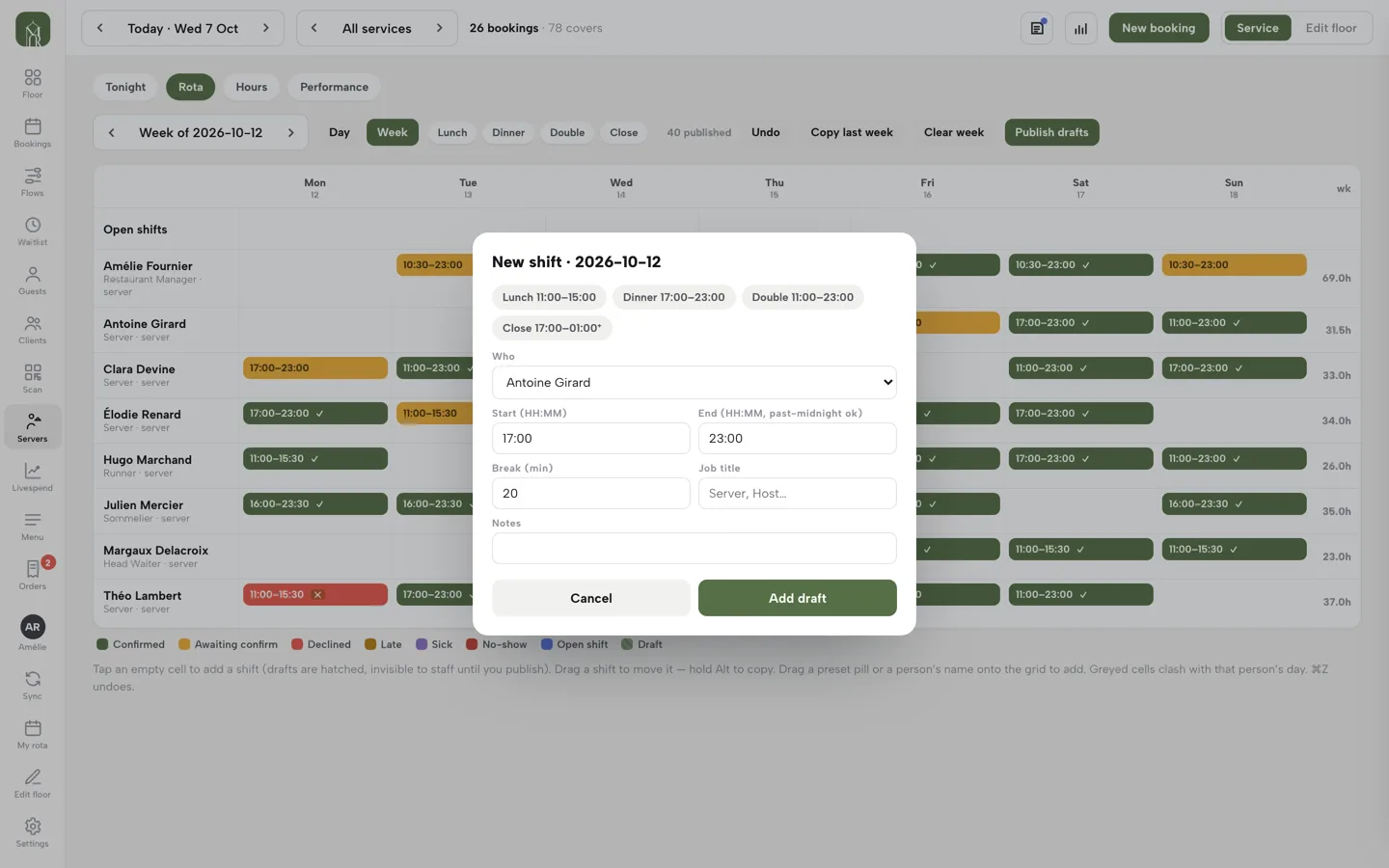Open the Tonight tab
Image resolution: width=1389 pixels, height=868 pixels.
tap(125, 87)
